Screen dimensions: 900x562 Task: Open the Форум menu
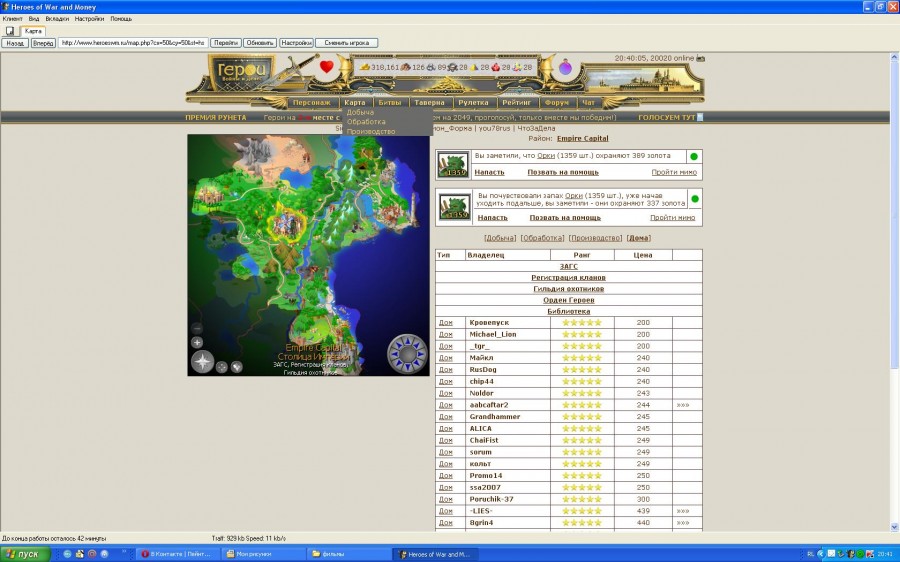pos(557,103)
